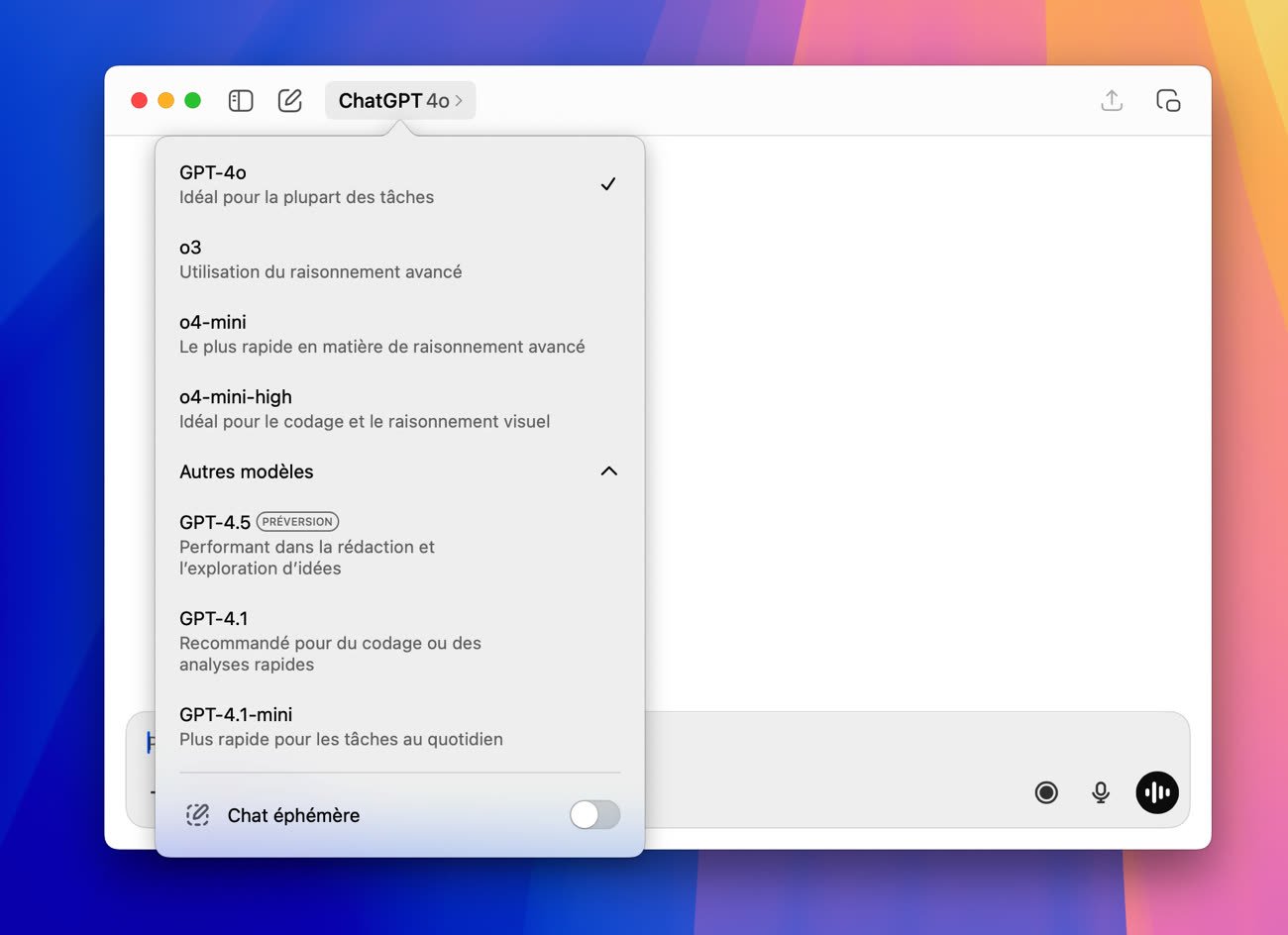Image resolution: width=1288 pixels, height=935 pixels.
Task: Select the o3 reasoning model
Action: [399, 260]
